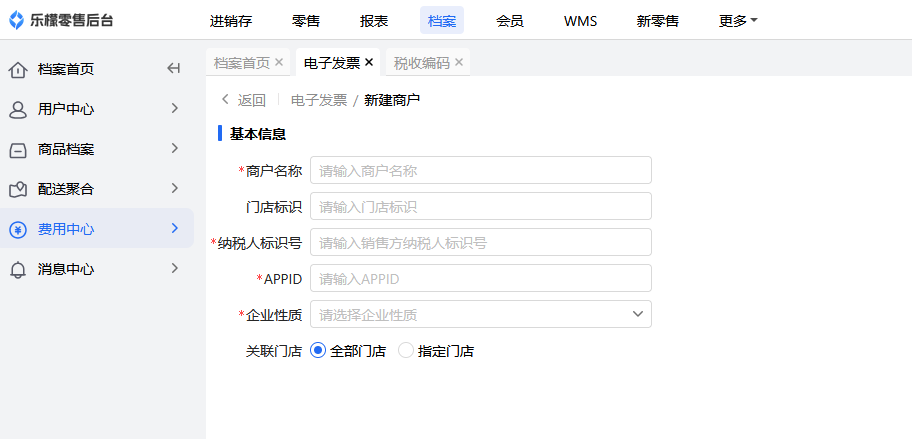Open the 报表 top menu
912x439 pixels.
tap(374, 22)
